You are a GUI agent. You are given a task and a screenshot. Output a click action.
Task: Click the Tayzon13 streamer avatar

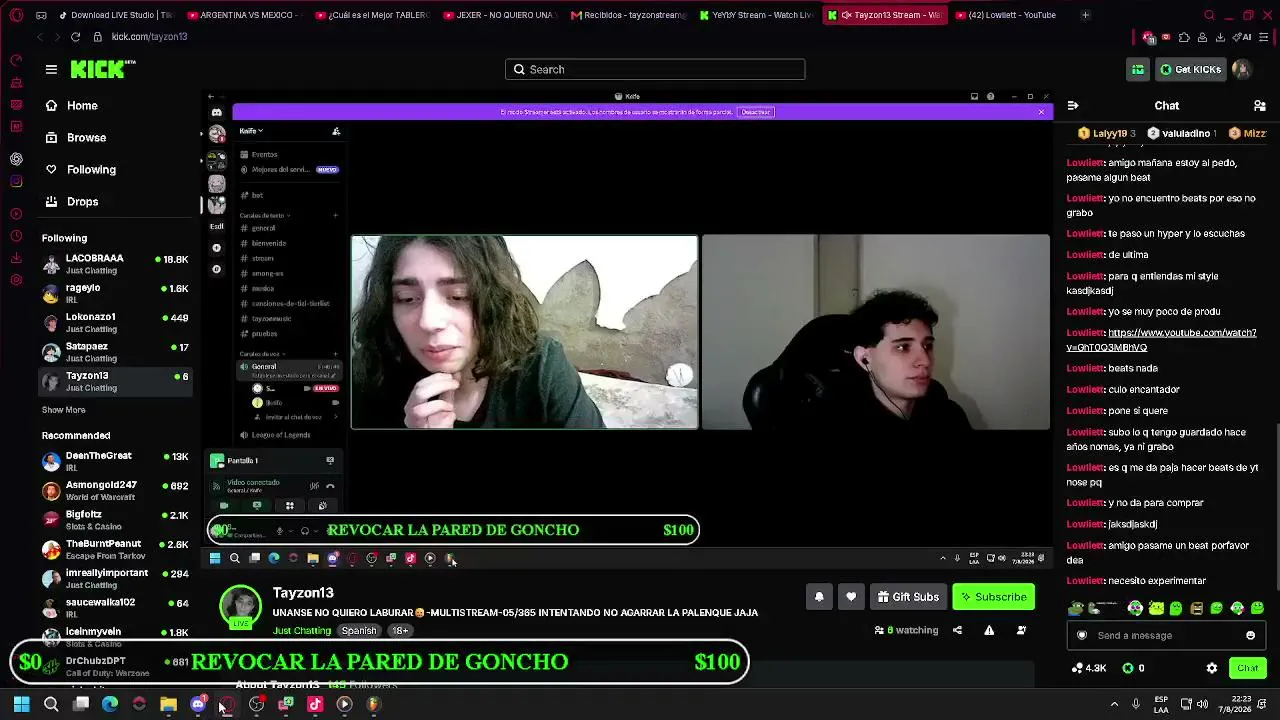[240, 608]
